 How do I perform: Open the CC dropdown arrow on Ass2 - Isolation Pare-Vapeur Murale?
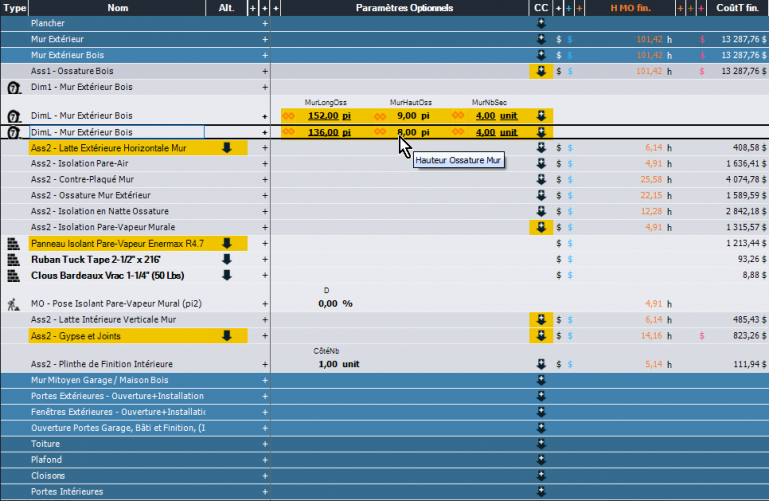[x=540, y=227]
